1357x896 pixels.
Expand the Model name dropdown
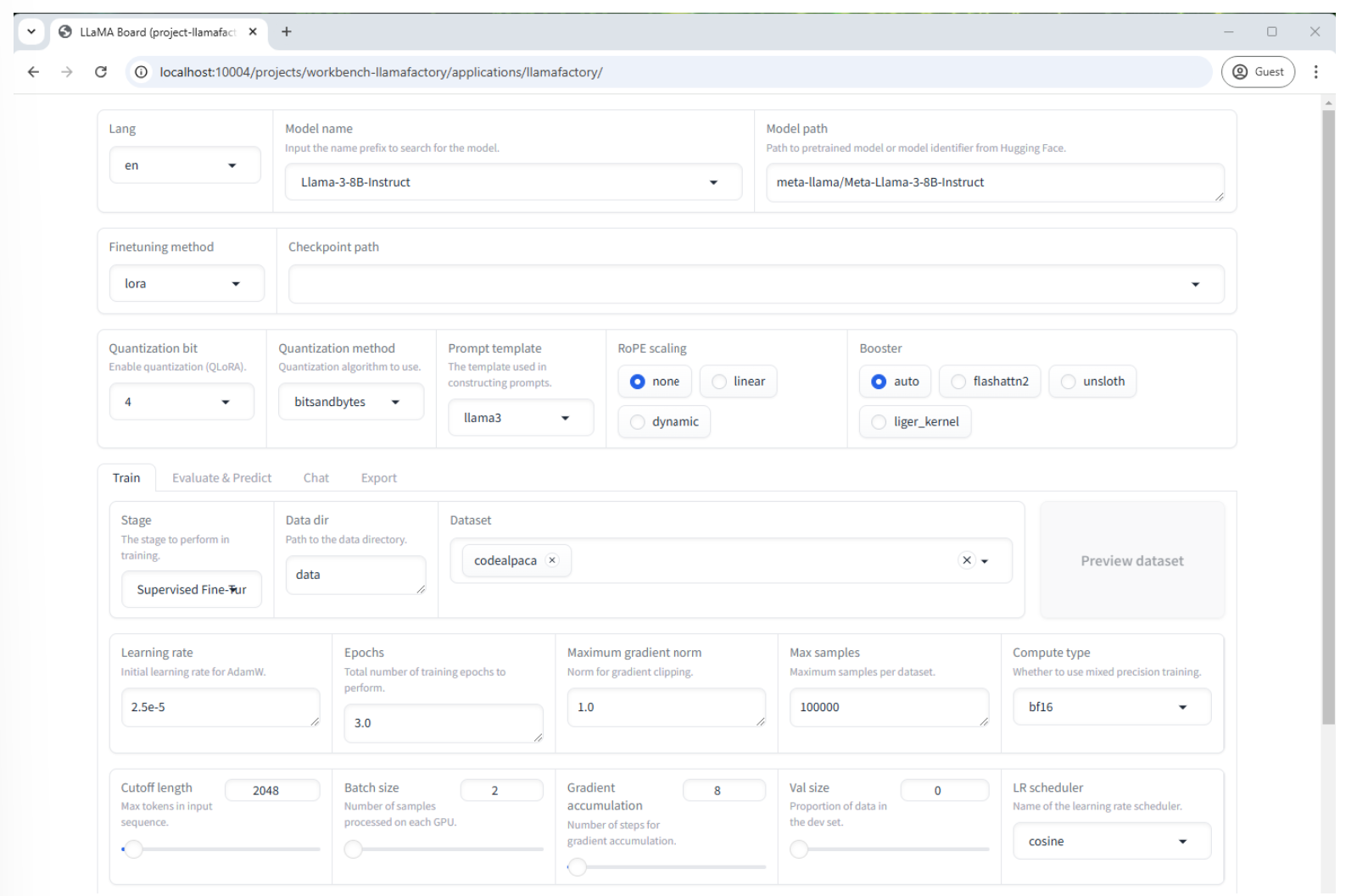pos(713,182)
